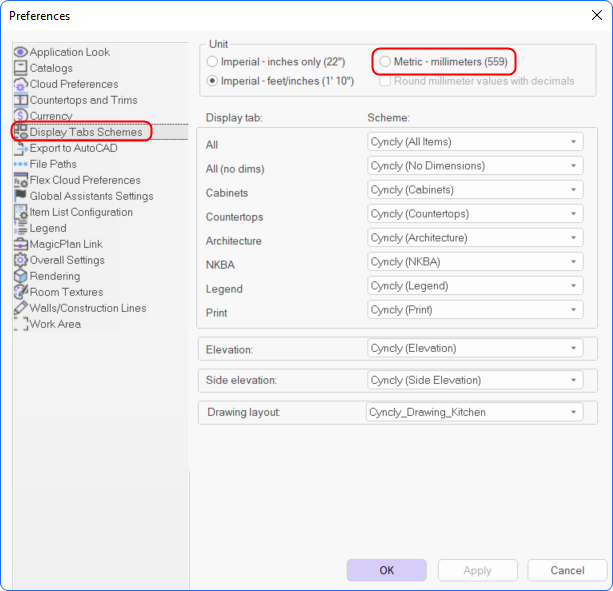613x591 pixels.
Task: Select Imperial inches only unit
Action: point(276,62)
